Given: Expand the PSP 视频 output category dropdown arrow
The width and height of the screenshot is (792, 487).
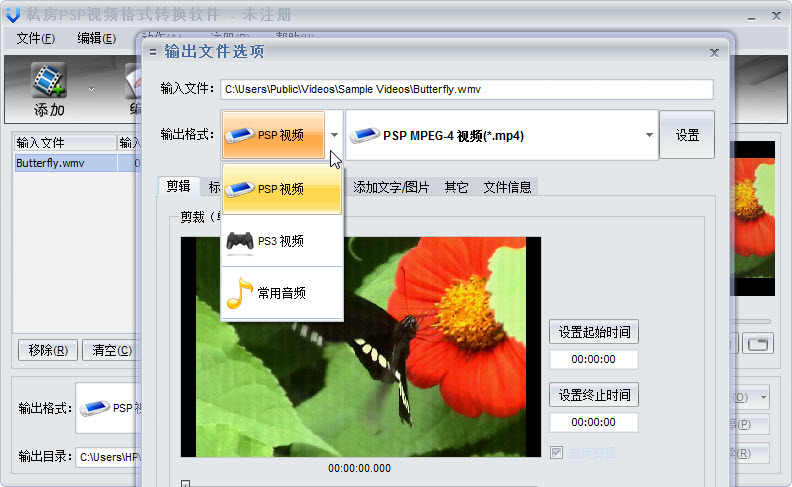Looking at the screenshot, I should tap(334, 135).
